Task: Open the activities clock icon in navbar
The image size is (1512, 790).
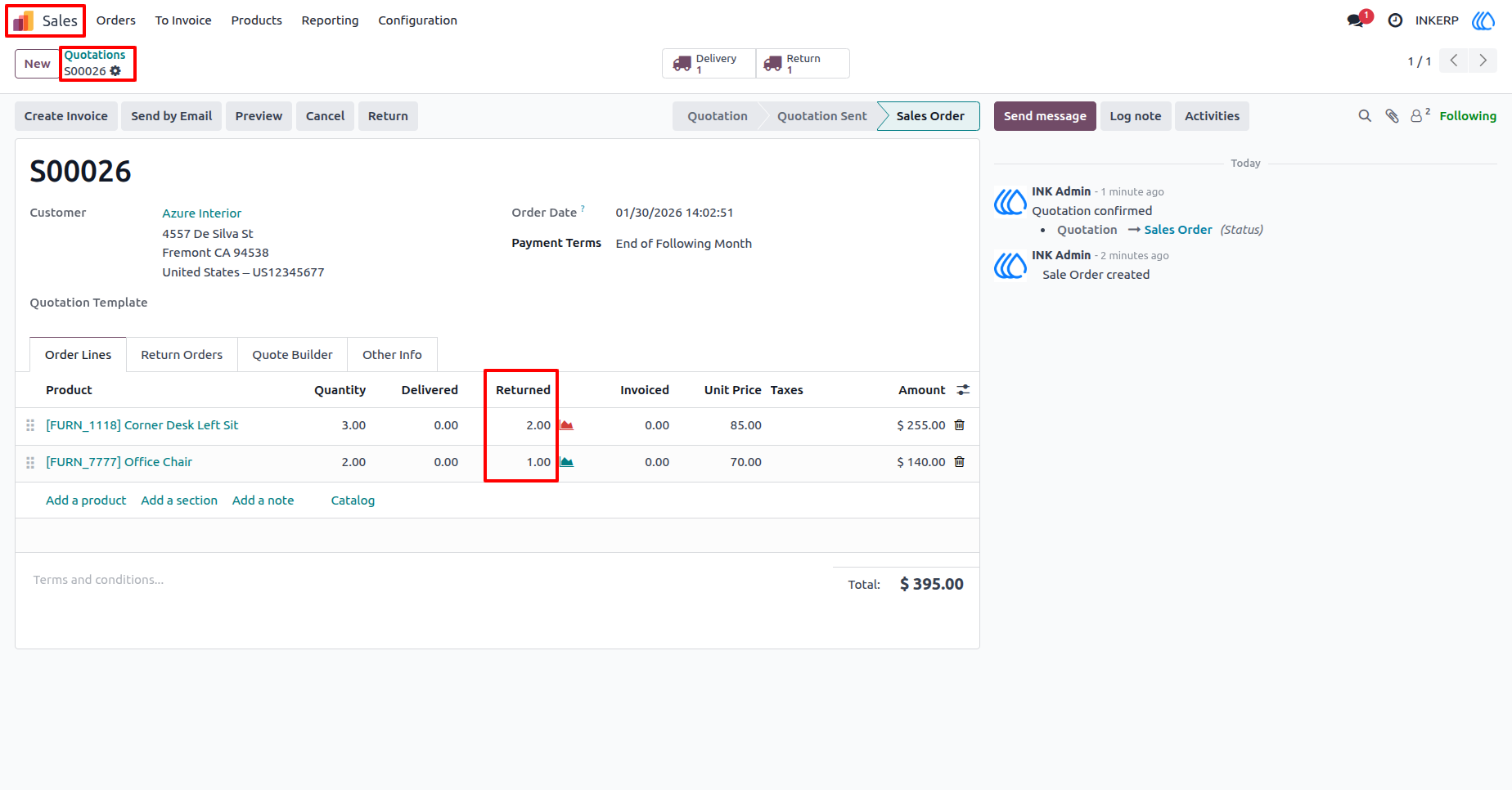Action: click(1395, 20)
